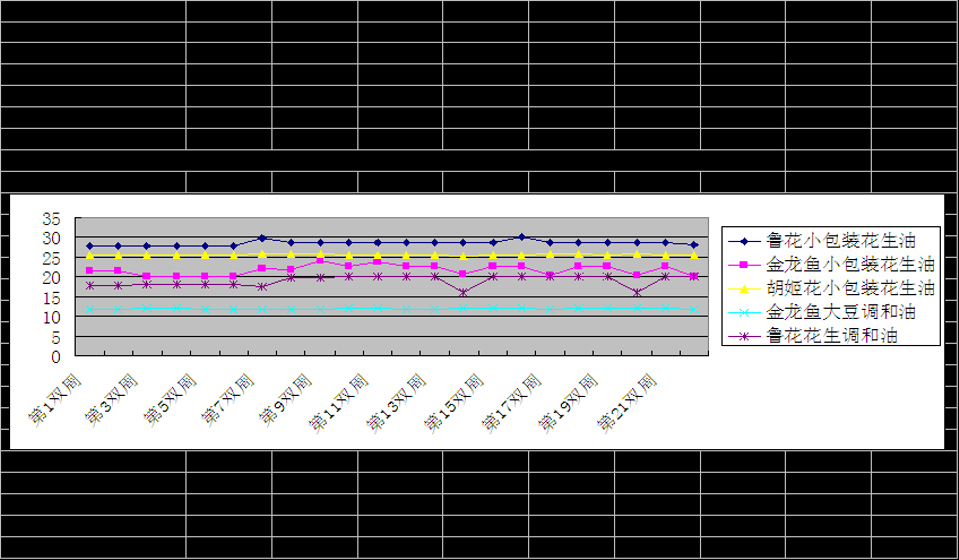
Task: Select the 胡姬花小包装花生油 legend label
Action: click(850, 288)
